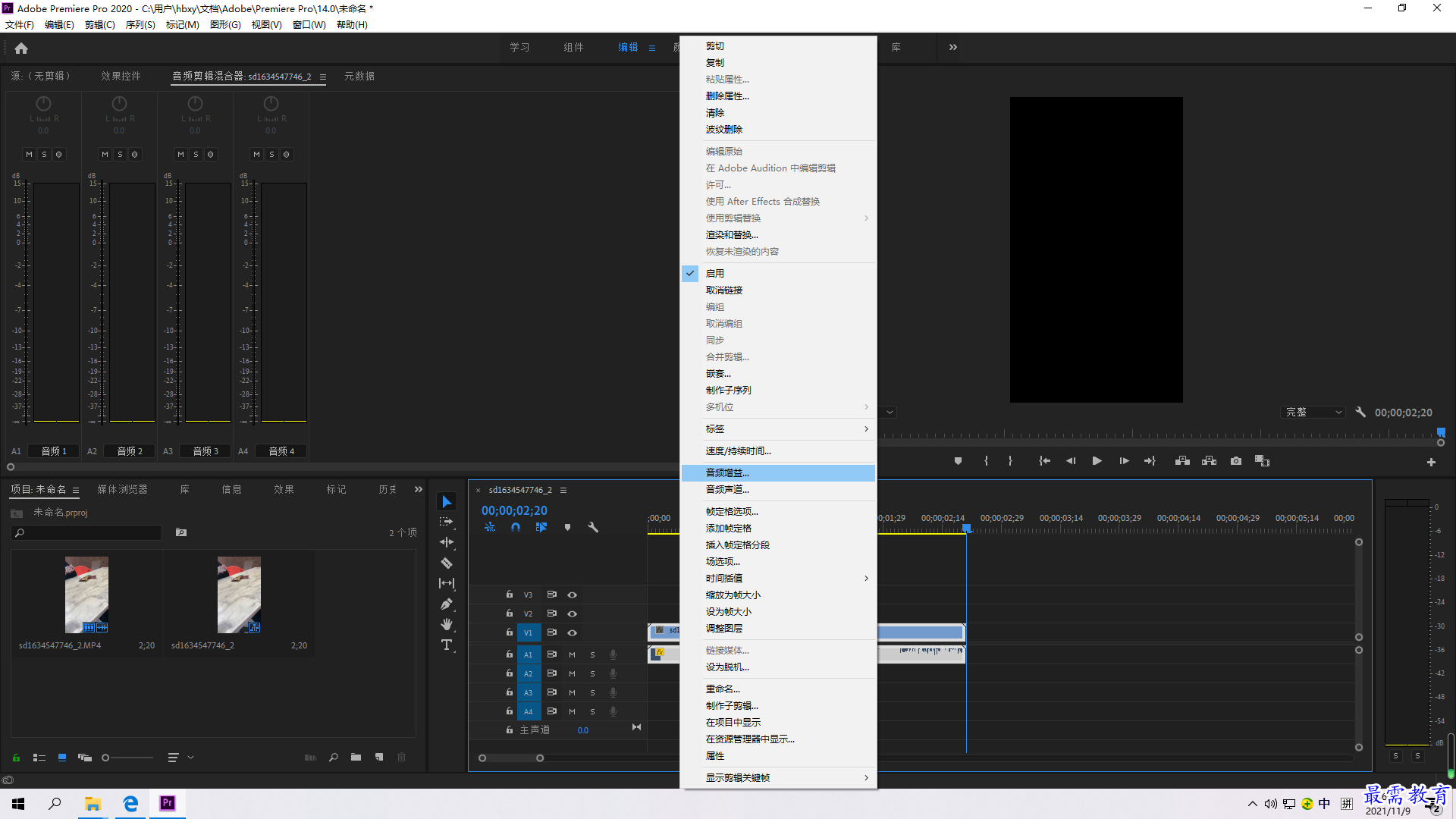Select the Type tool

[447, 645]
